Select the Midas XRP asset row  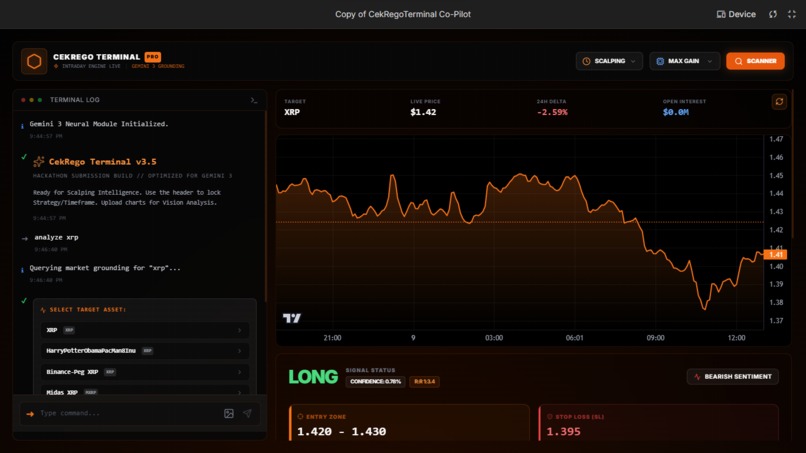[144, 391]
